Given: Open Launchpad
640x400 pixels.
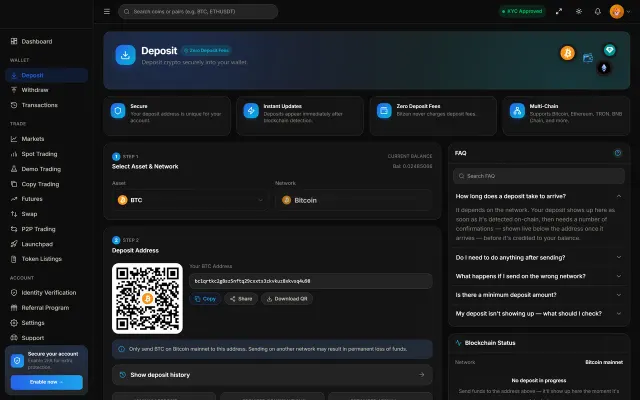Looking at the screenshot, I should point(47,244).
